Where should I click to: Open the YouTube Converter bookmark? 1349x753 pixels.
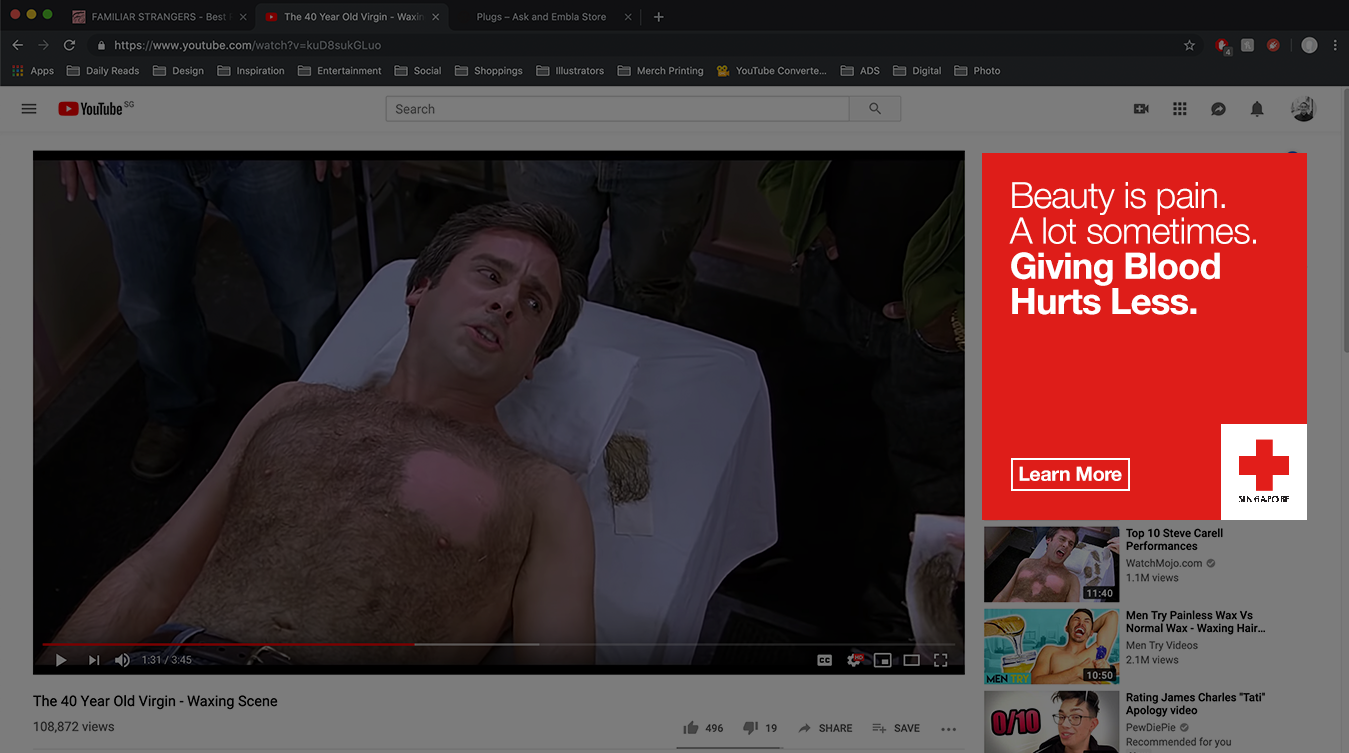click(772, 71)
